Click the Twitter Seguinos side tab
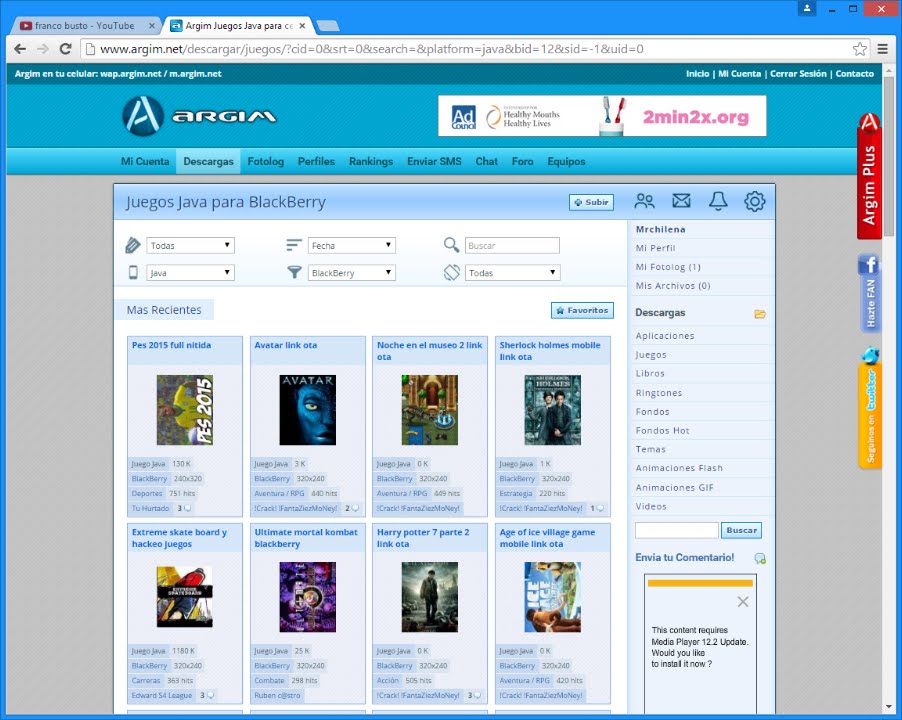Viewport: 902px width, 720px height. (x=870, y=408)
